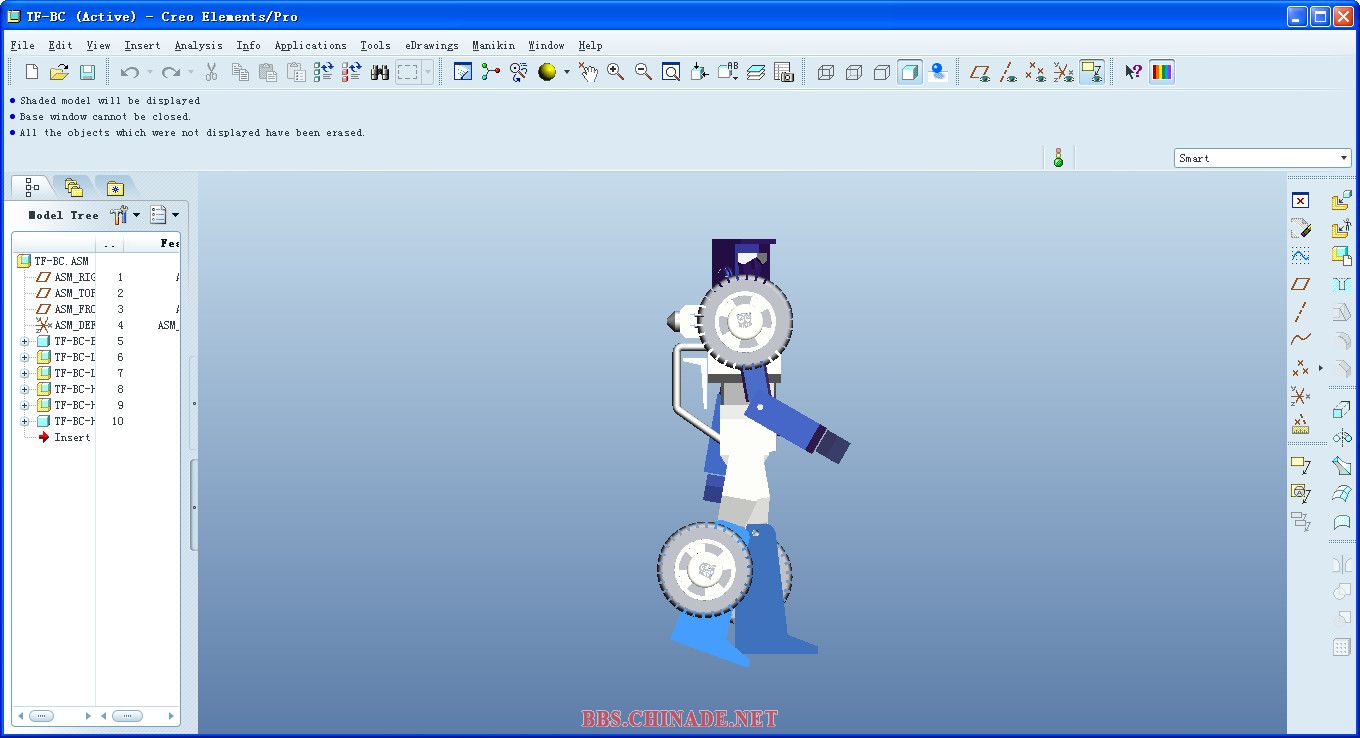The width and height of the screenshot is (1360, 738).
Task: Select the Datum Plane tool in right toolbar
Action: coord(1300,284)
